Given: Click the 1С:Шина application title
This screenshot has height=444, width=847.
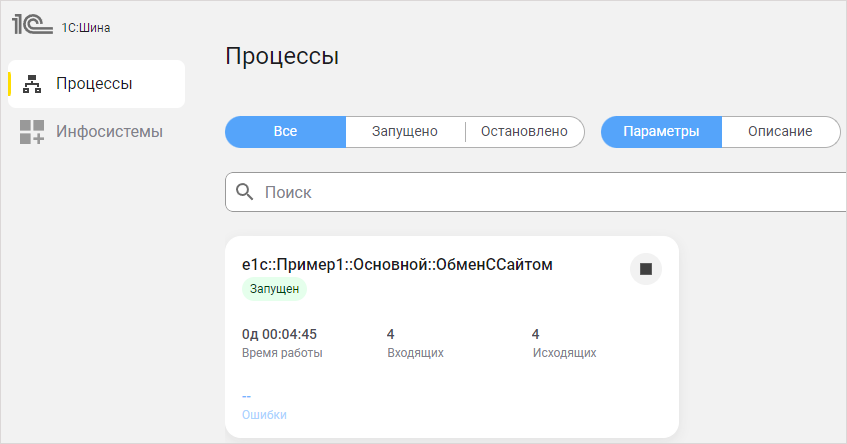Looking at the screenshot, I should click(85, 28).
